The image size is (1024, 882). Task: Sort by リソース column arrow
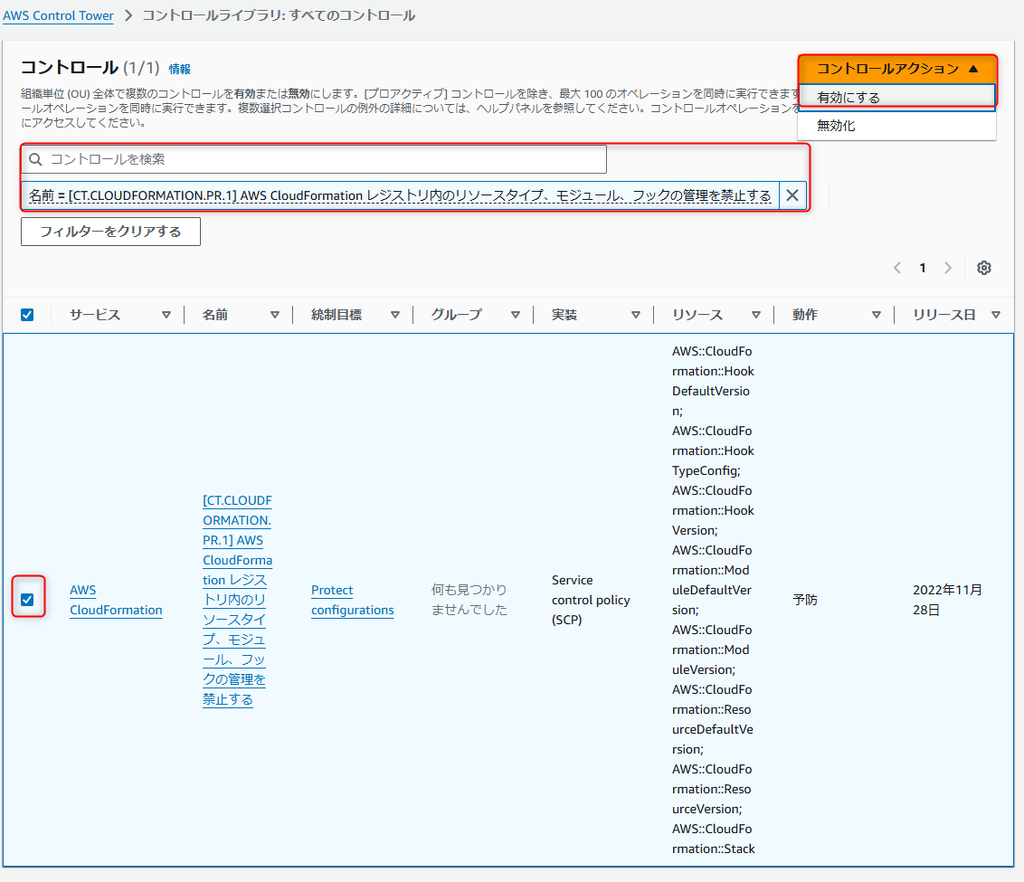coord(756,315)
